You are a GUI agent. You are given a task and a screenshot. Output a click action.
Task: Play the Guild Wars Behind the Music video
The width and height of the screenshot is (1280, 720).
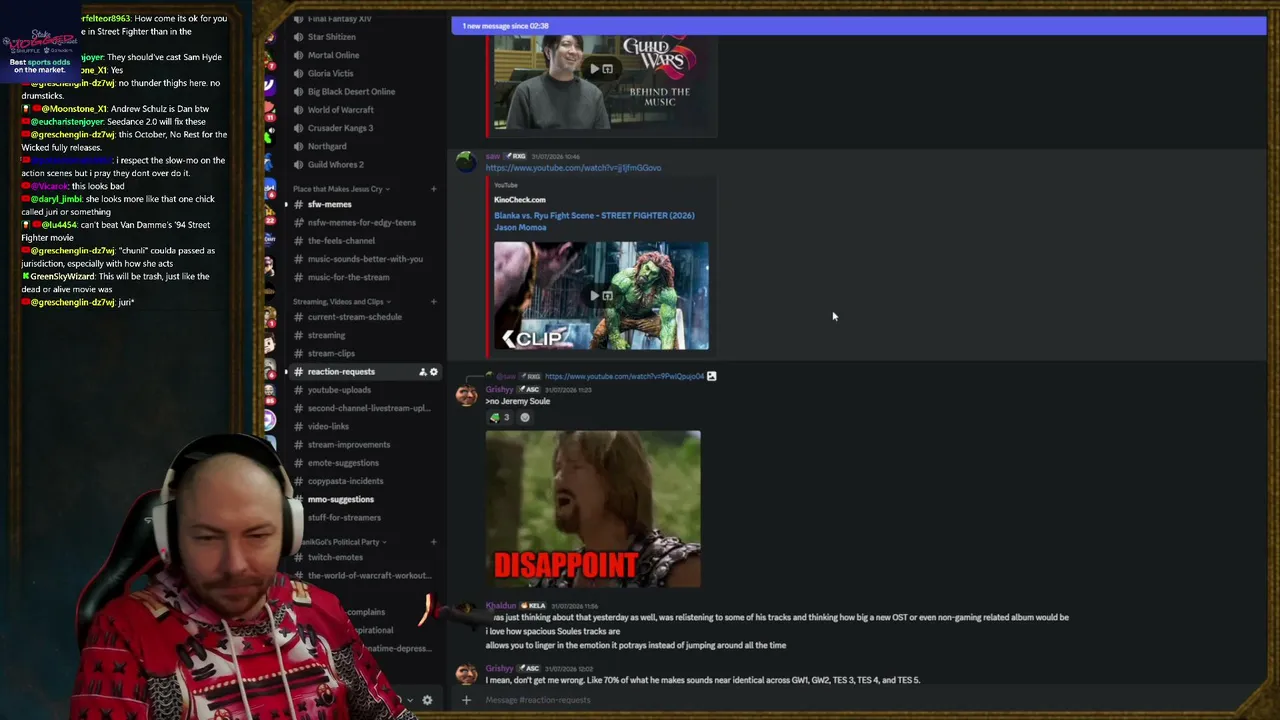pyautogui.click(x=594, y=69)
